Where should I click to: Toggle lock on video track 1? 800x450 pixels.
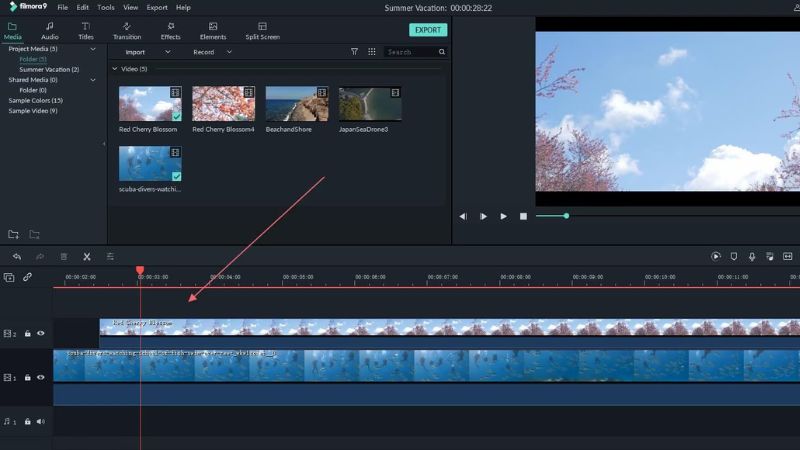(28, 378)
